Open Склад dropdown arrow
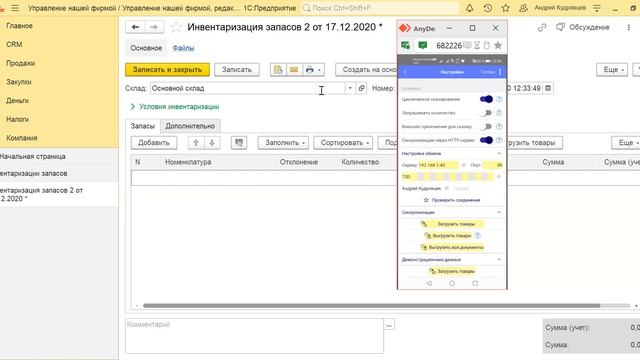This screenshot has height=360, width=640. click(x=350, y=88)
